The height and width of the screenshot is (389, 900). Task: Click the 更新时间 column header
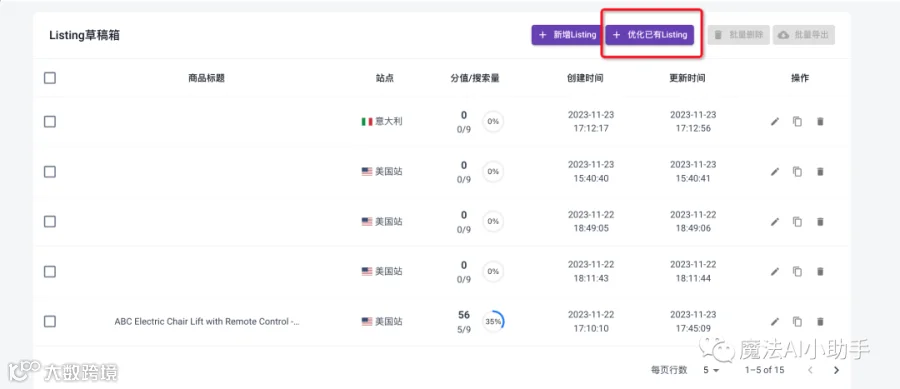pyautogui.click(x=687, y=78)
